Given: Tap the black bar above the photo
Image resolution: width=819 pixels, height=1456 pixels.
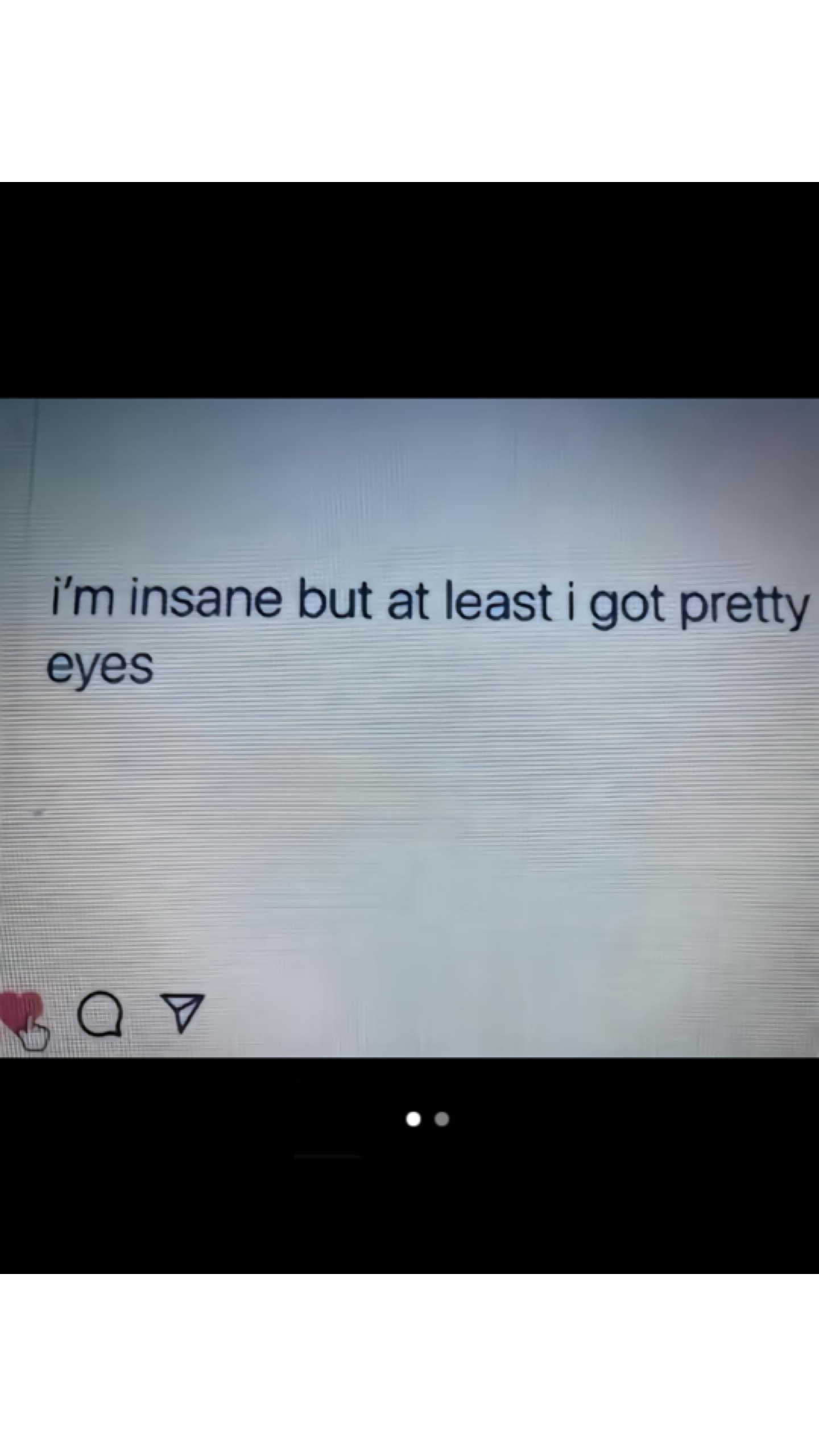Looking at the screenshot, I should [x=409, y=290].
